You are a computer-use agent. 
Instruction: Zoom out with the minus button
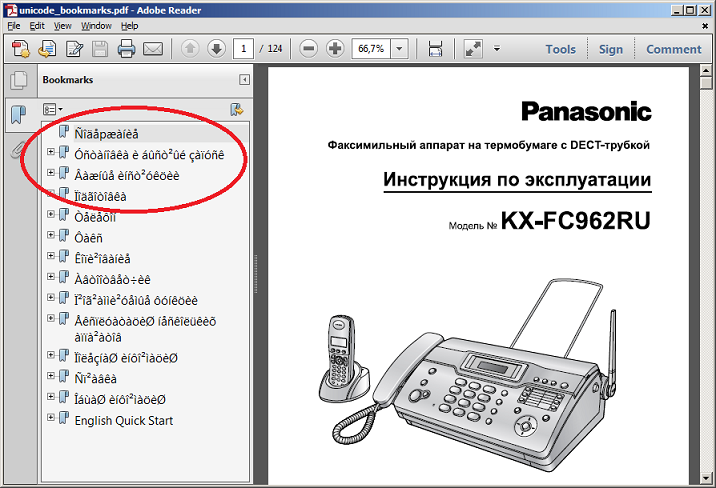coord(308,49)
